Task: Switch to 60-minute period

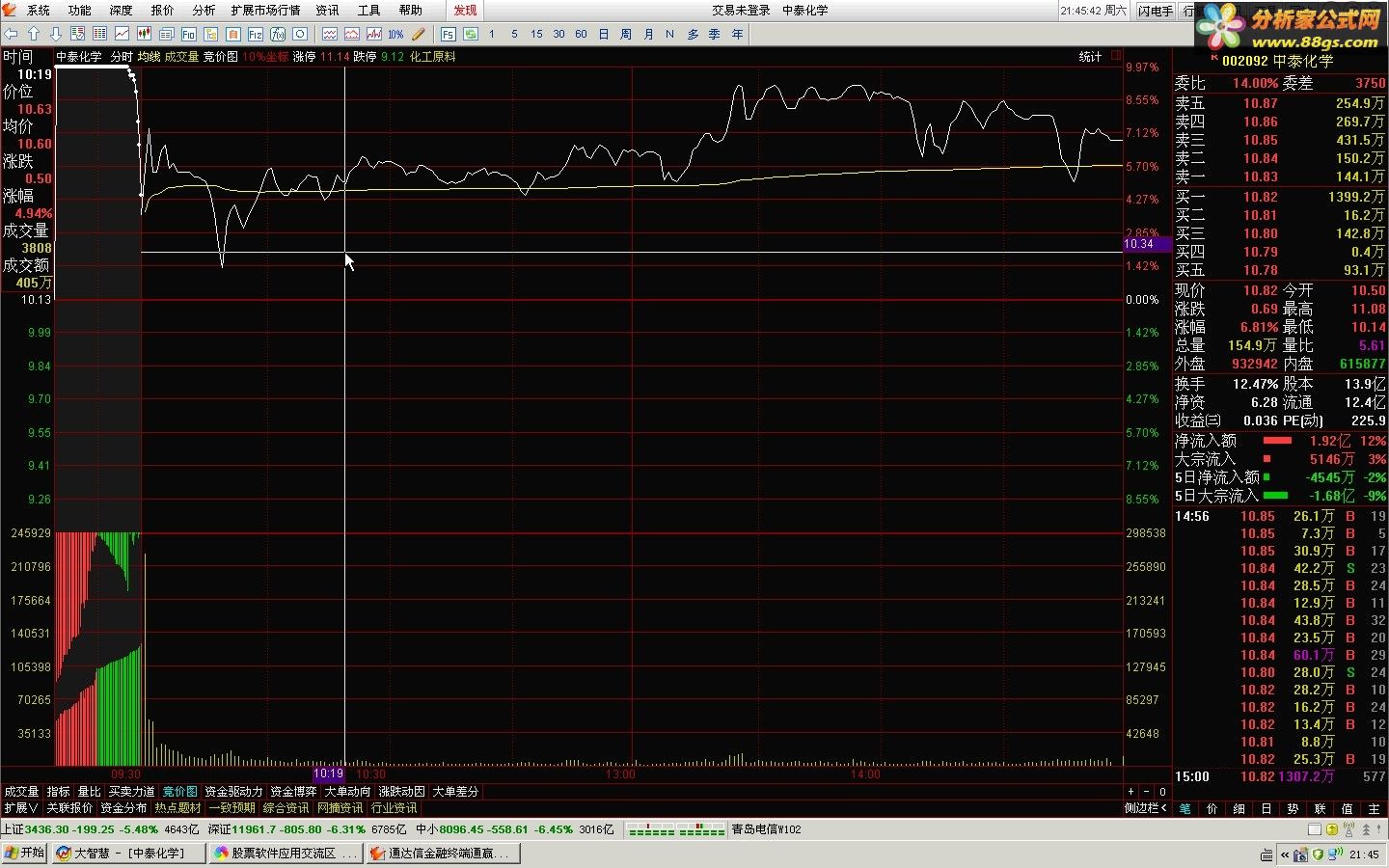Action: 581,34
